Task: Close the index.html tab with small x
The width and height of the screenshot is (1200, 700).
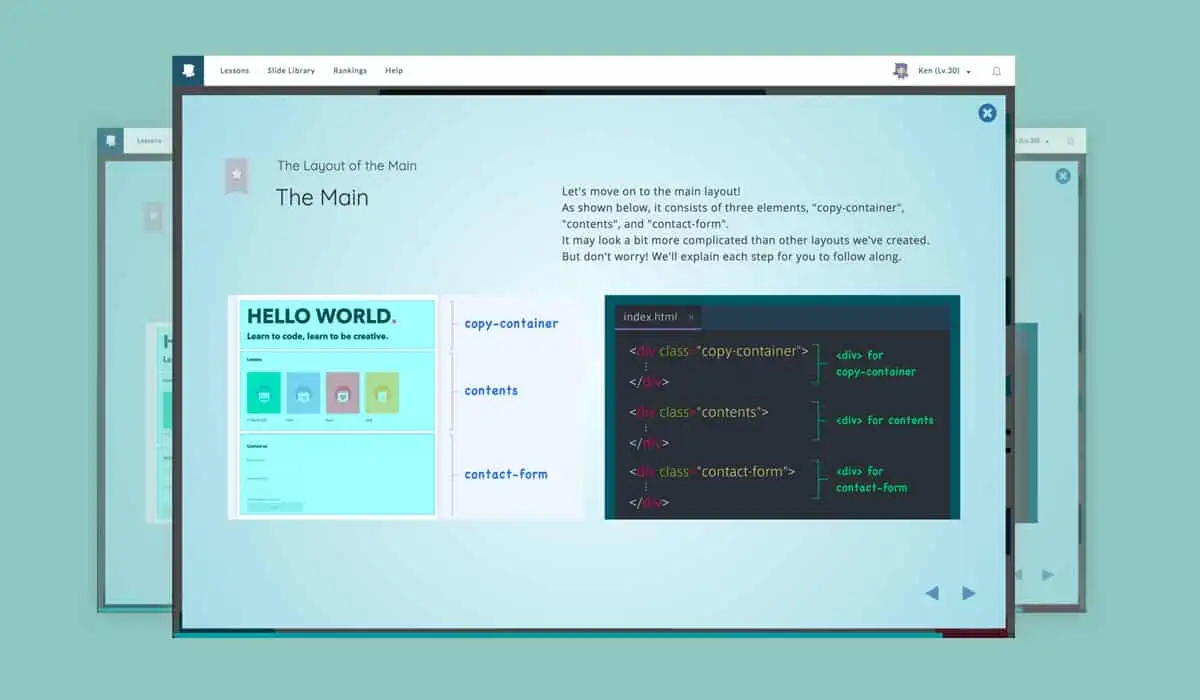Action: click(691, 317)
